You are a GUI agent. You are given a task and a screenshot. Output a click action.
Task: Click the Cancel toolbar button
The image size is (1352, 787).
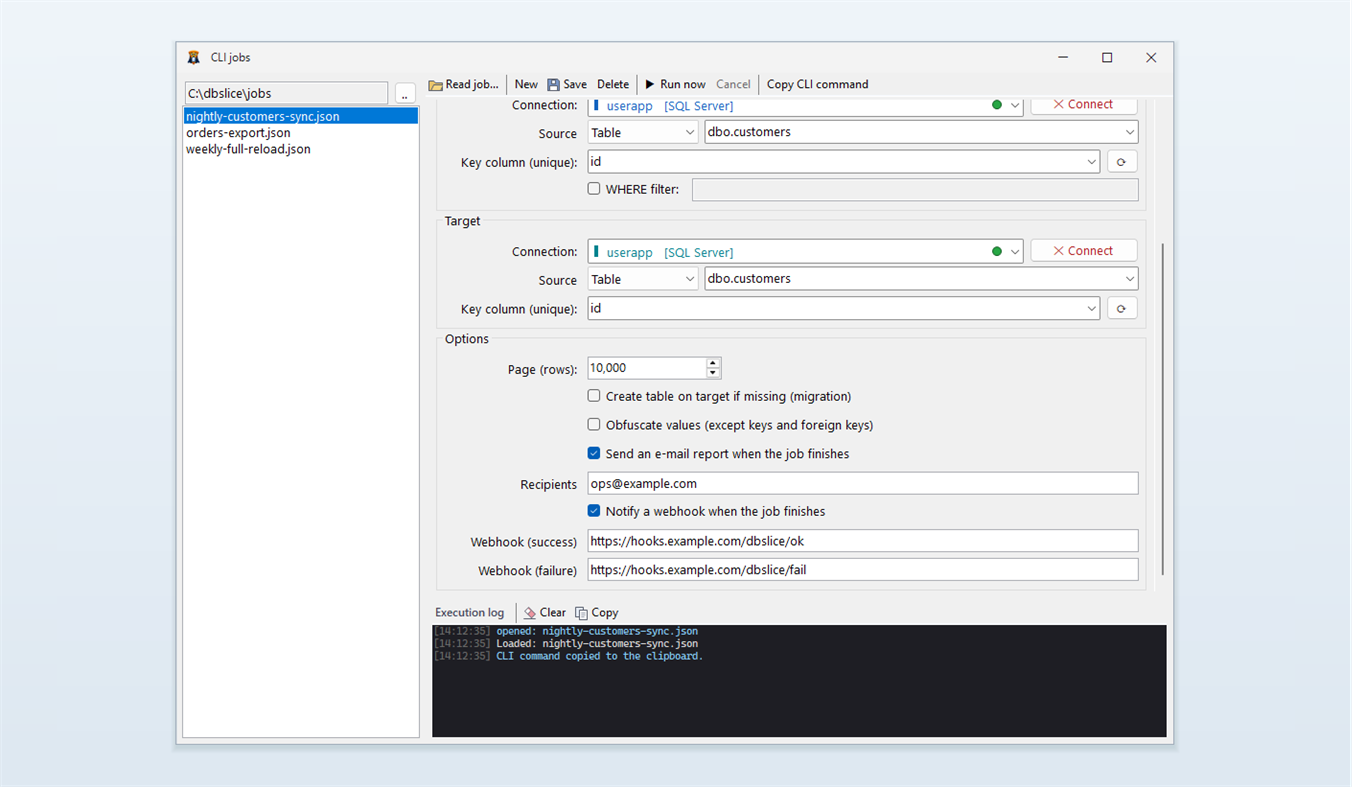(x=733, y=84)
